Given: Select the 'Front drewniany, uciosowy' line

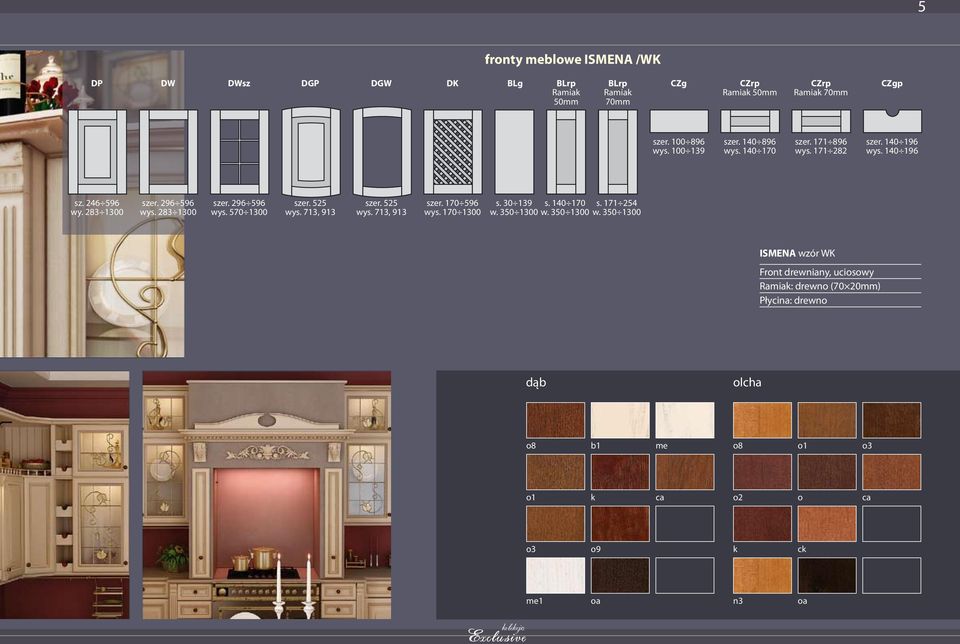Looking at the screenshot, I should (817, 272).
